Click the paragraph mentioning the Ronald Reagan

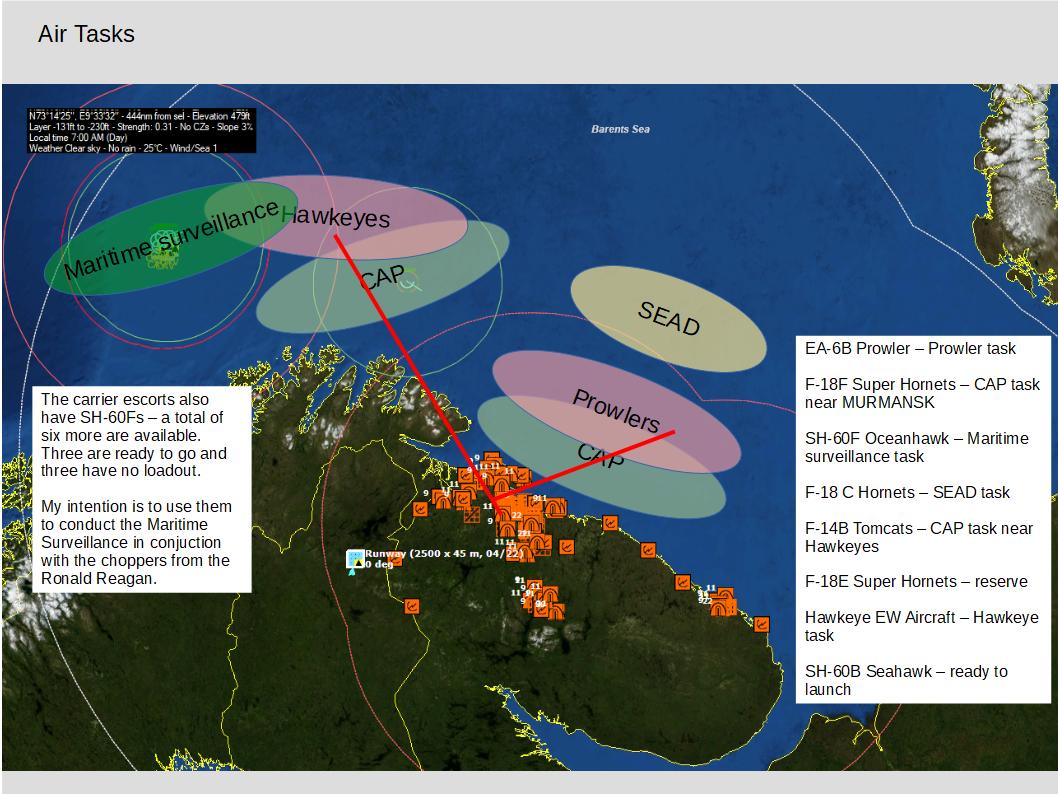click(x=136, y=542)
